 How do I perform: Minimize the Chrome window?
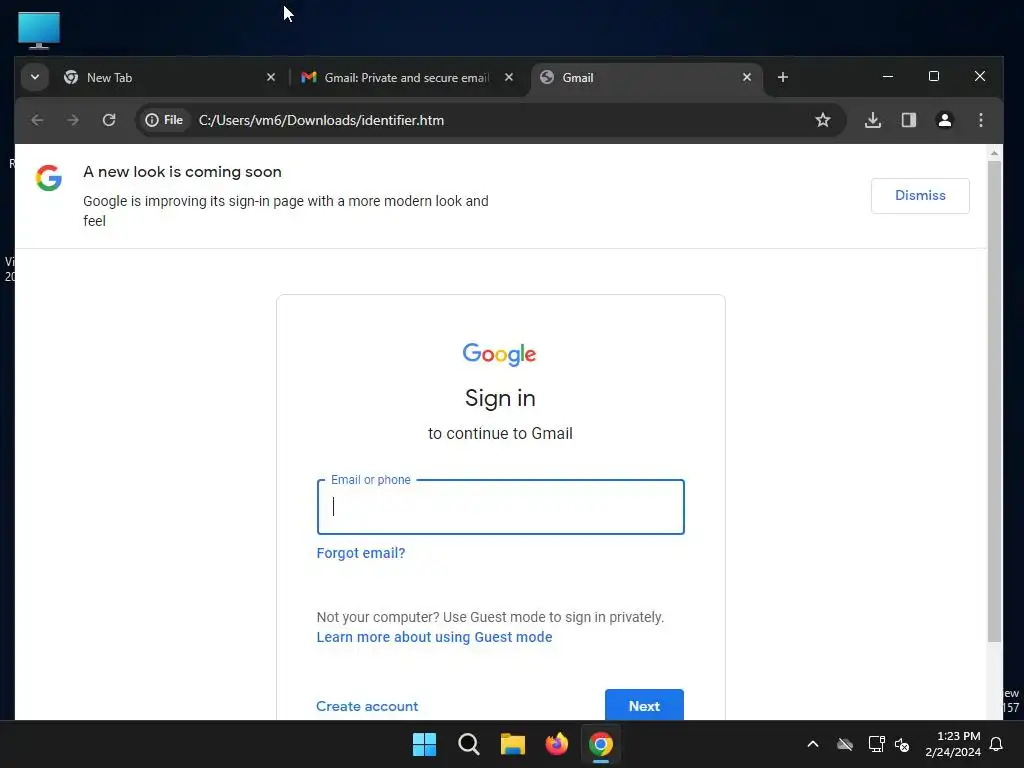[888, 76]
